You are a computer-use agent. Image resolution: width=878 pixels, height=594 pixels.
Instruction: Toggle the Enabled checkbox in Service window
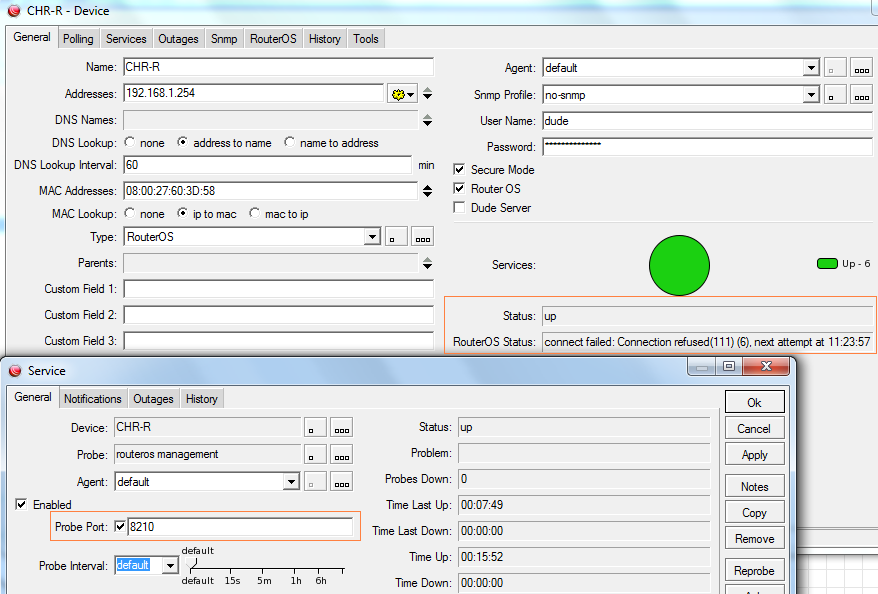21,504
